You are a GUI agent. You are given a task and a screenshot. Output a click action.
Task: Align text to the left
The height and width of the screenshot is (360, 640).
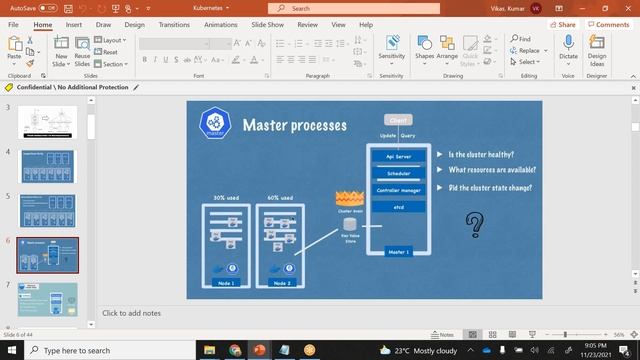[280, 60]
